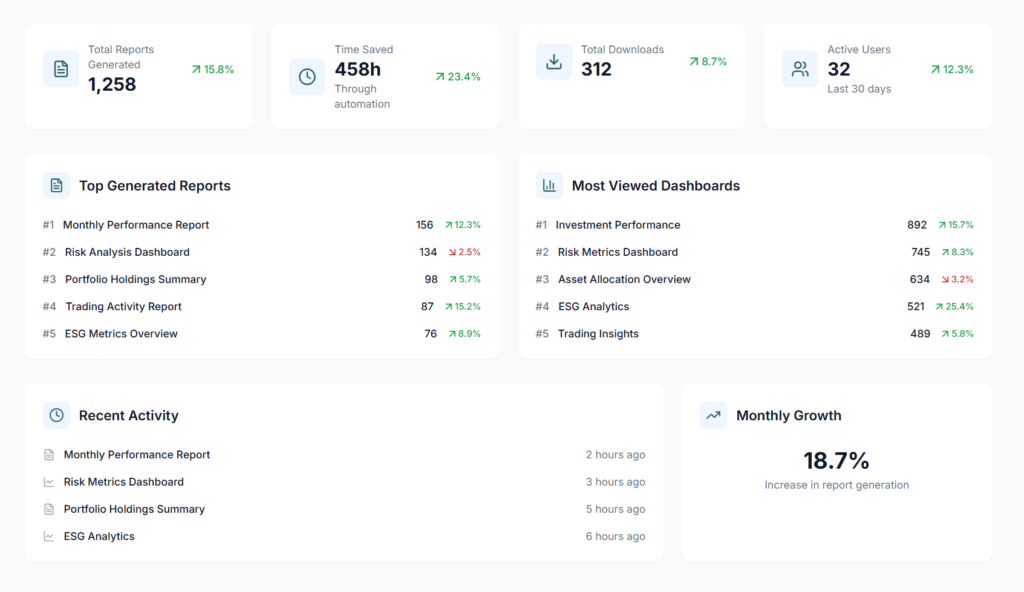Click the Total Reports Generated document icon
The width and height of the screenshot is (1024, 592).
coord(61,69)
